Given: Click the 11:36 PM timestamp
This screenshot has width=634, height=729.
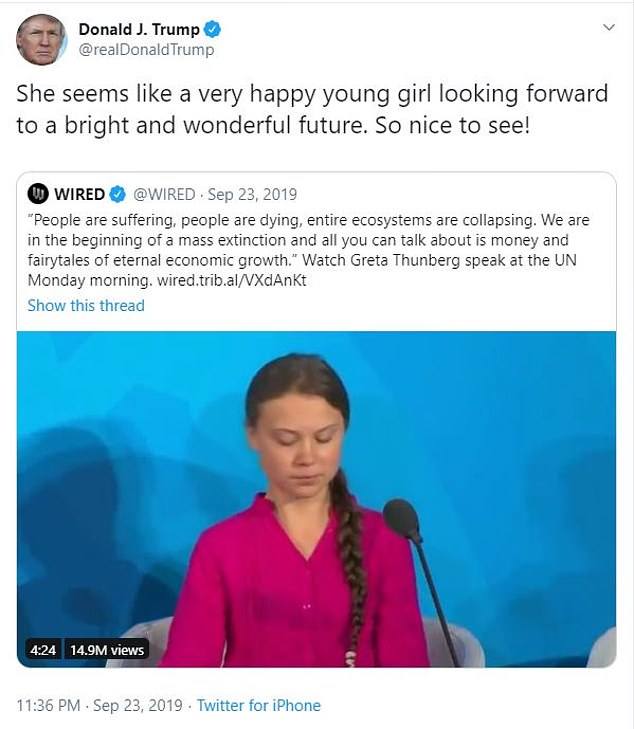Looking at the screenshot, I should click(48, 705).
